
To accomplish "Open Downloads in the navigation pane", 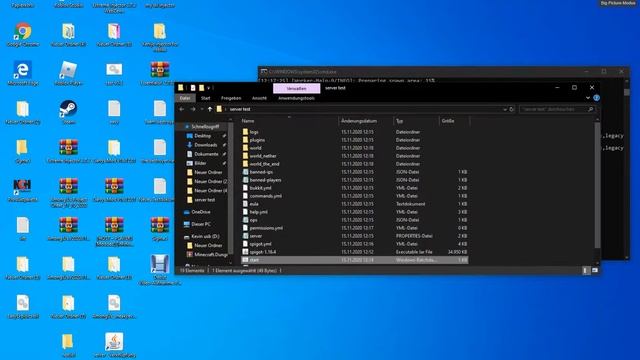I will 206,145.
